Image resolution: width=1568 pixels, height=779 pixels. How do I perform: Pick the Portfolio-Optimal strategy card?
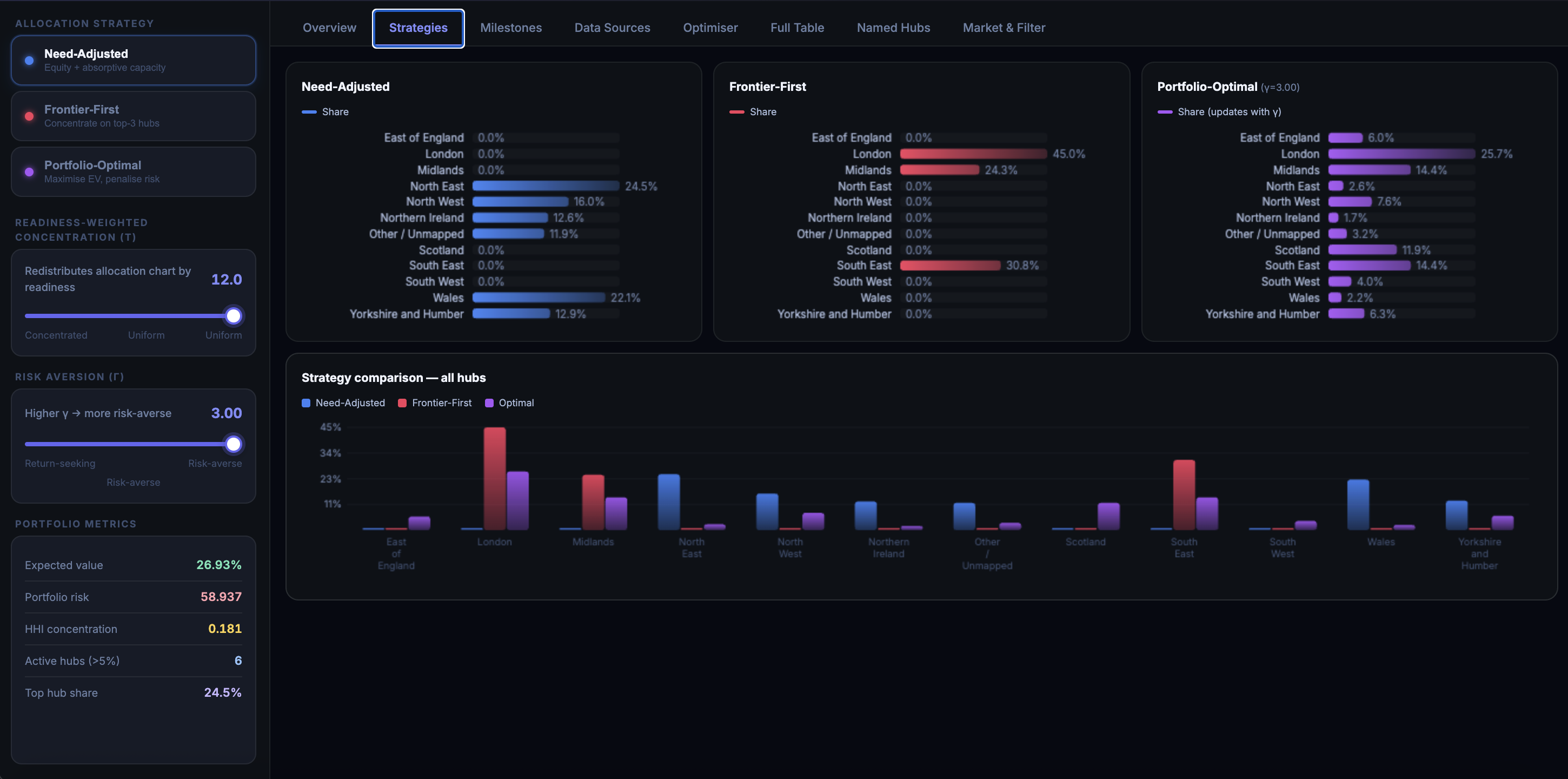pyautogui.click(x=132, y=171)
